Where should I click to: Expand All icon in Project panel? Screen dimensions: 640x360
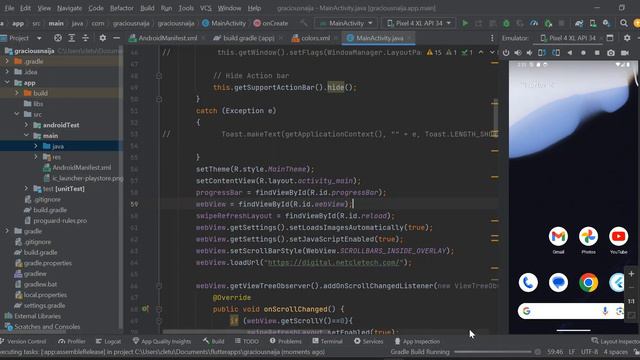pos(71,38)
